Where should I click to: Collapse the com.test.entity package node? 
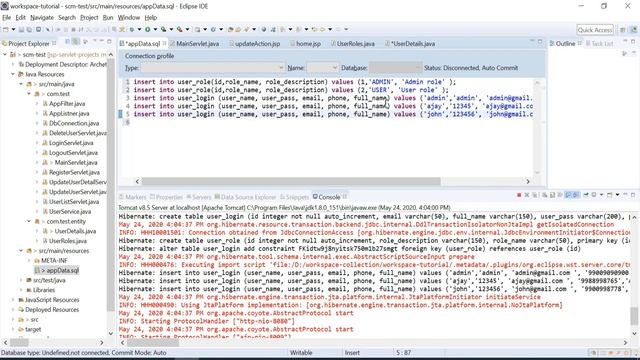point(29,221)
